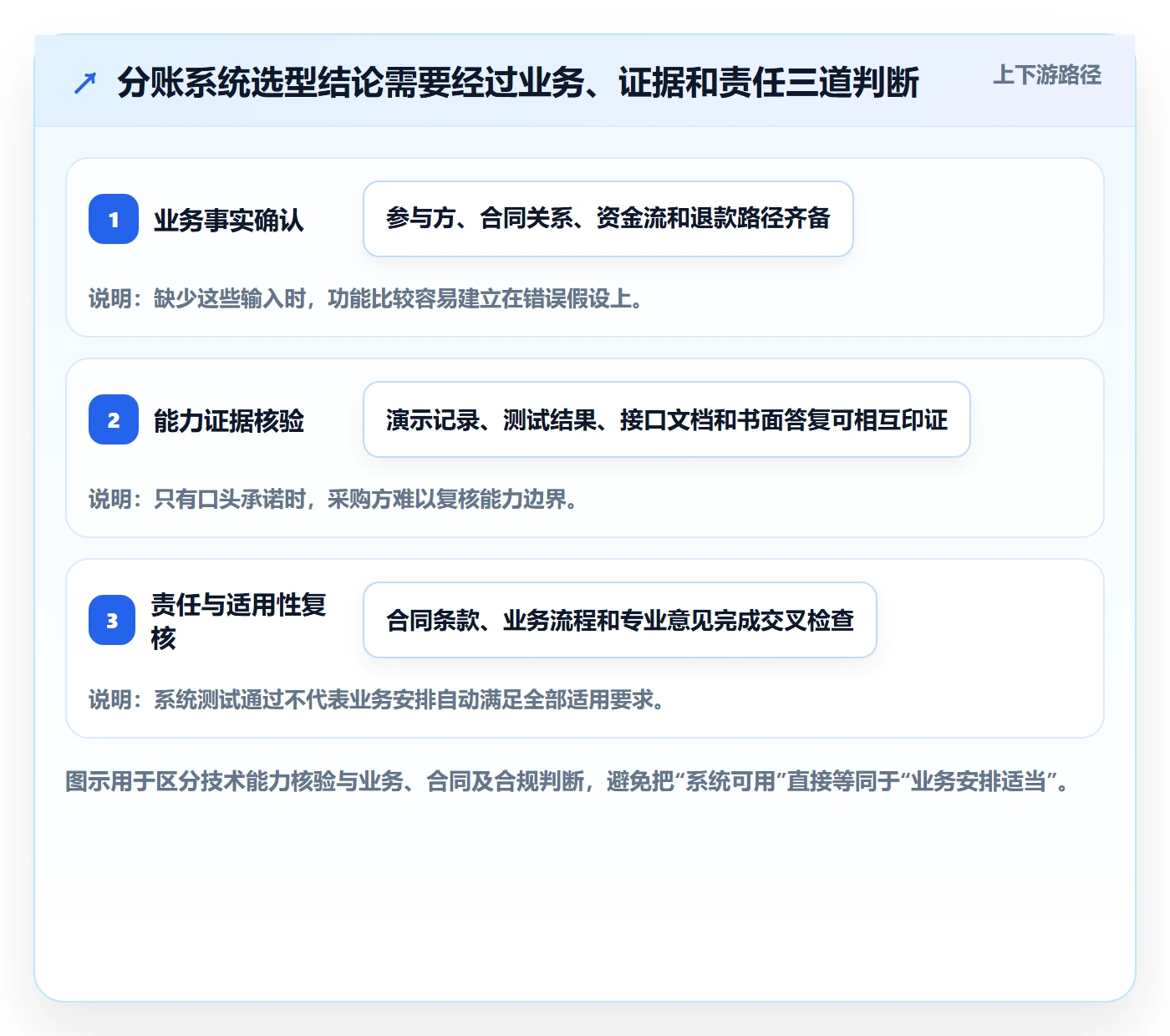Click the note 只有口头承诺时，采购方难以复核能力边界

[333, 499]
